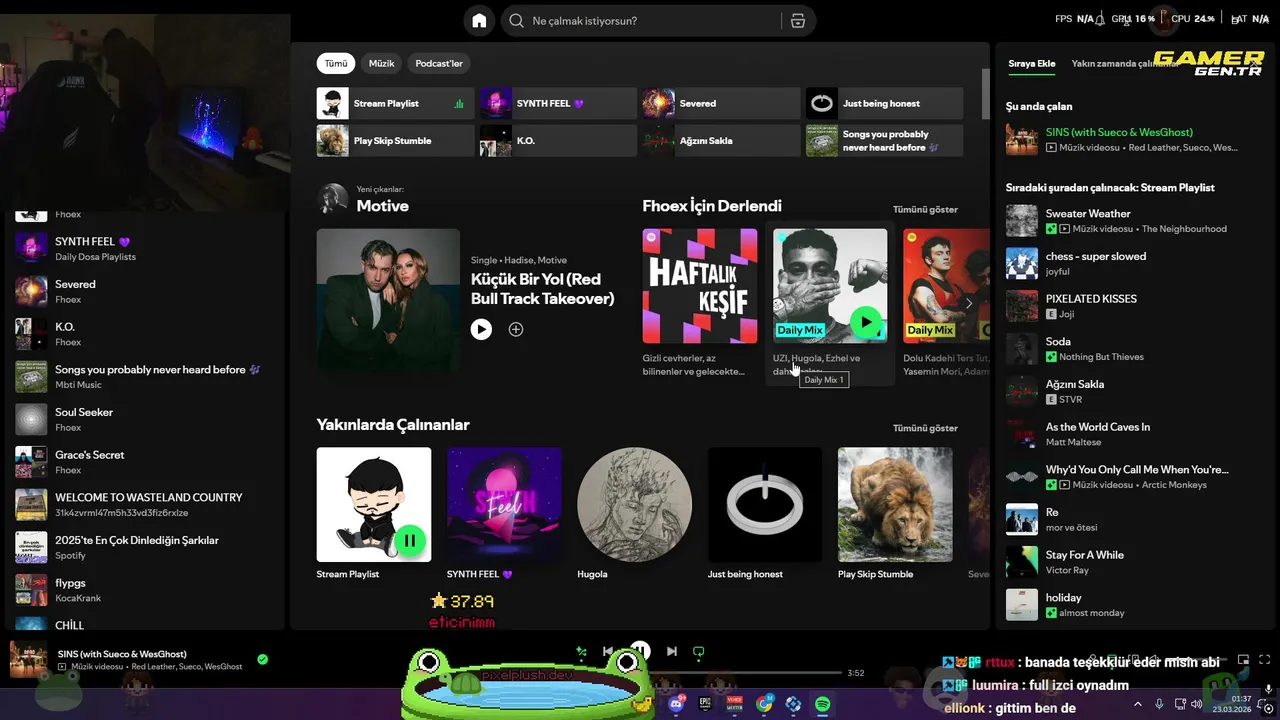The width and height of the screenshot is (1280, 720).
Task: Open 2025'te En Çok Dinlediğin Şarkılar
Action: pyautogui.click(x=145, y=547)
